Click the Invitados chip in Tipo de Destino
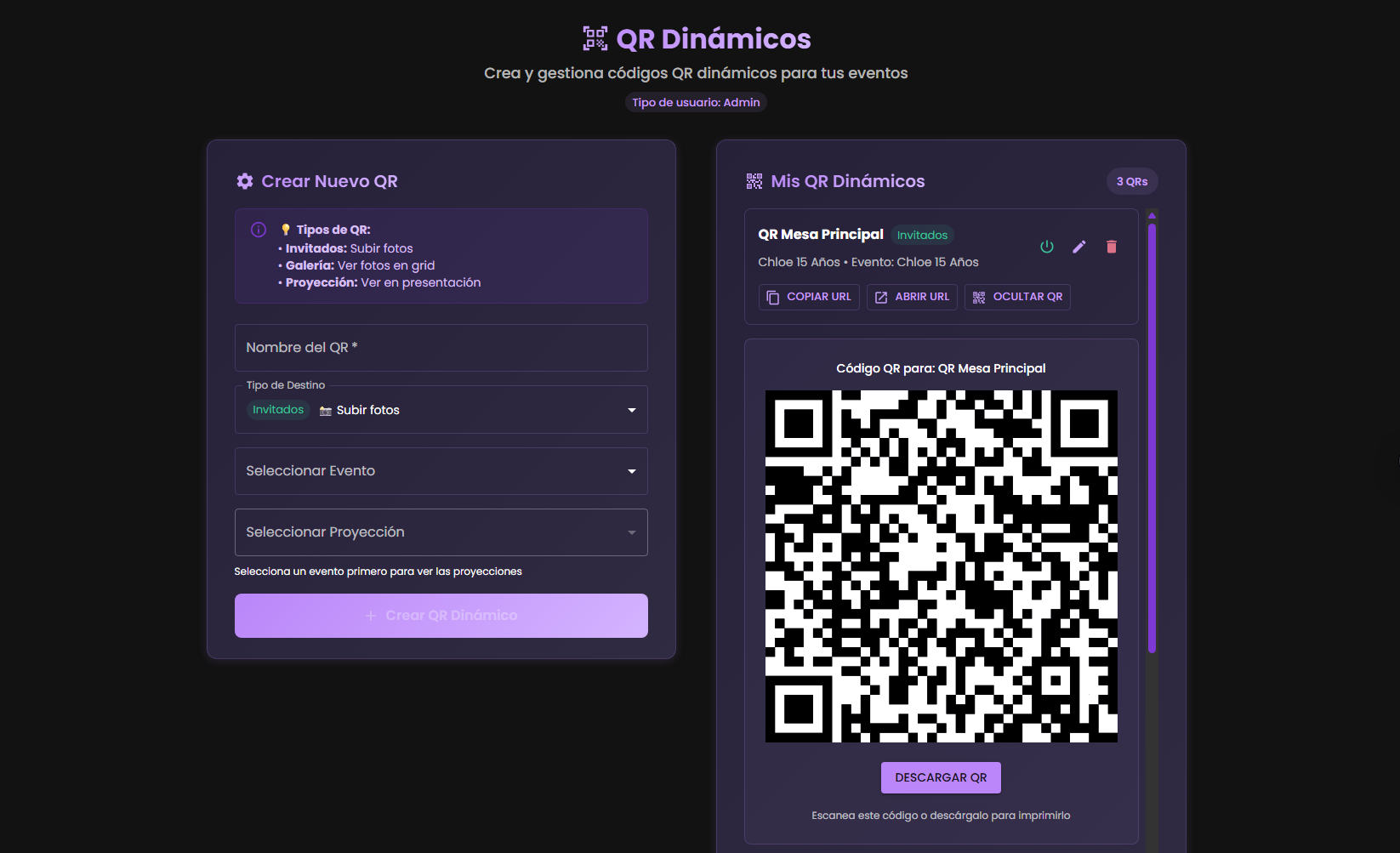The image size is (1400, 853). 278,410
